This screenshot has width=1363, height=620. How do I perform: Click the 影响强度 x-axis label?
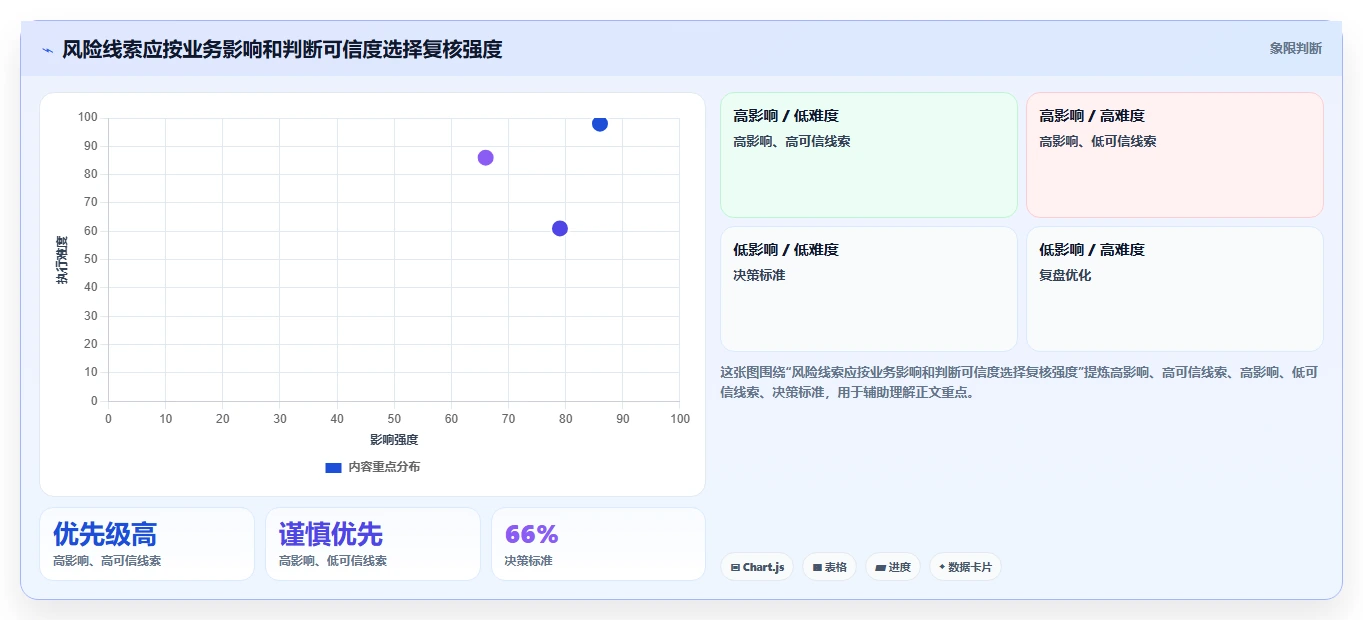pyautogui.click(x=394, y=439)
